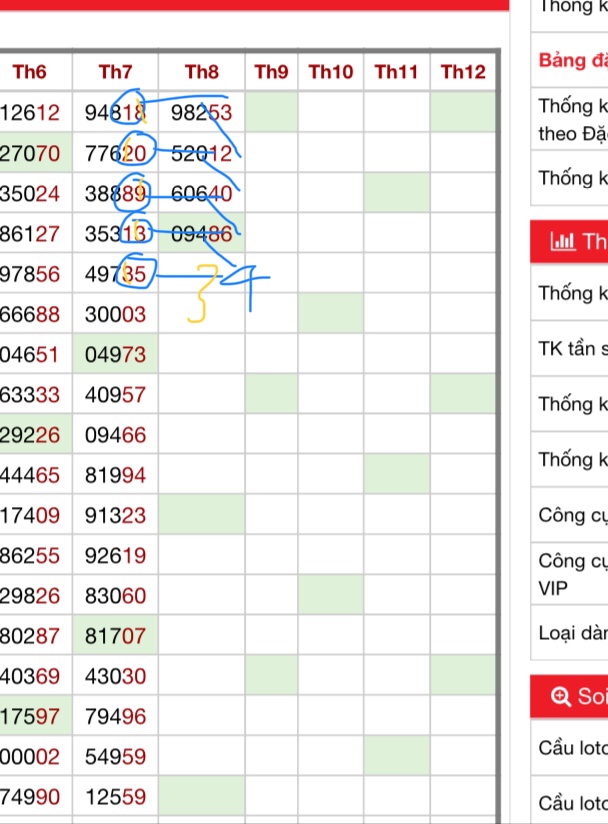This screenshot has width=608, height=824.
Task: Select the 30003 cell in Th7 column
Action: [x=116, y=314]
